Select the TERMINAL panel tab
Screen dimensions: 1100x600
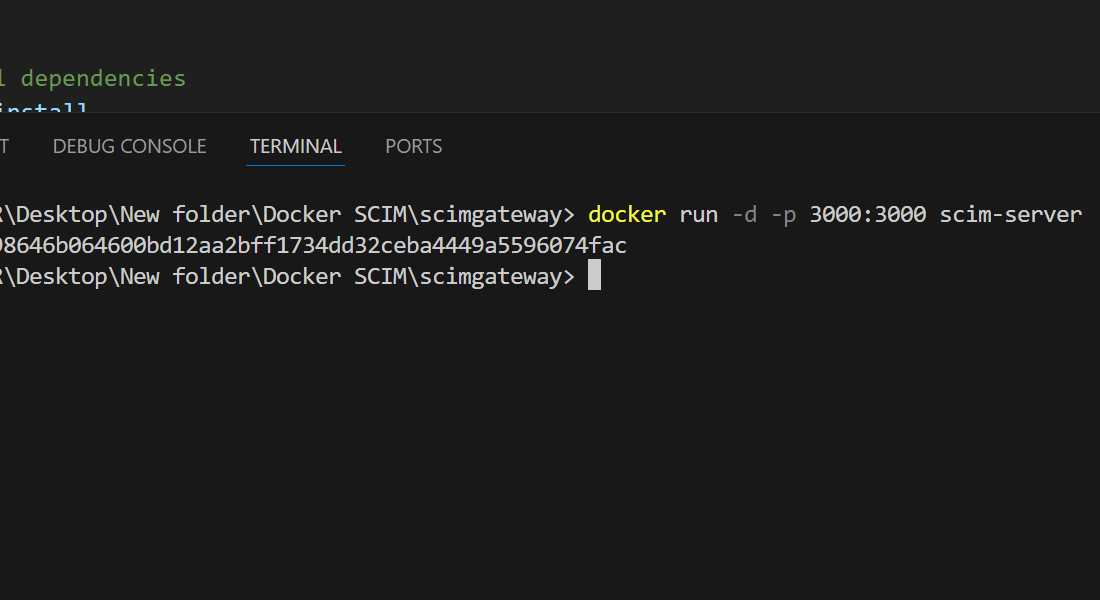click(x=296, y=146)
